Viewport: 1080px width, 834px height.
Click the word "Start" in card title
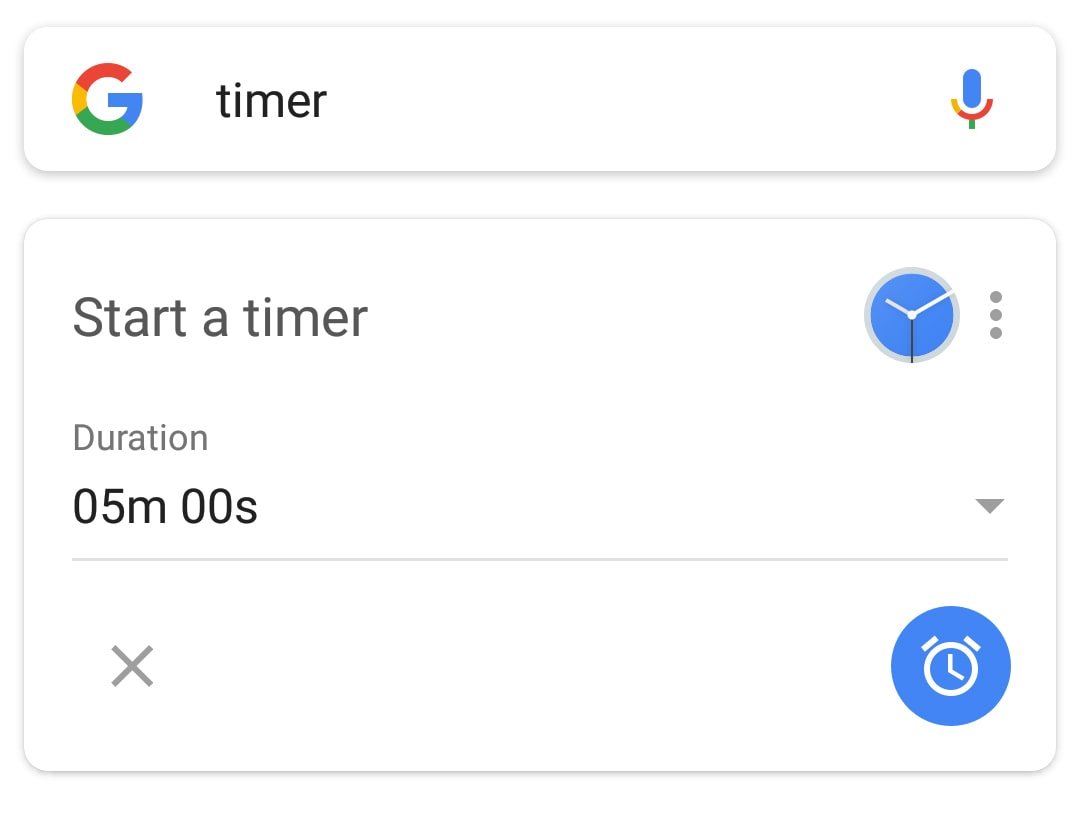(x=130, y=317)
